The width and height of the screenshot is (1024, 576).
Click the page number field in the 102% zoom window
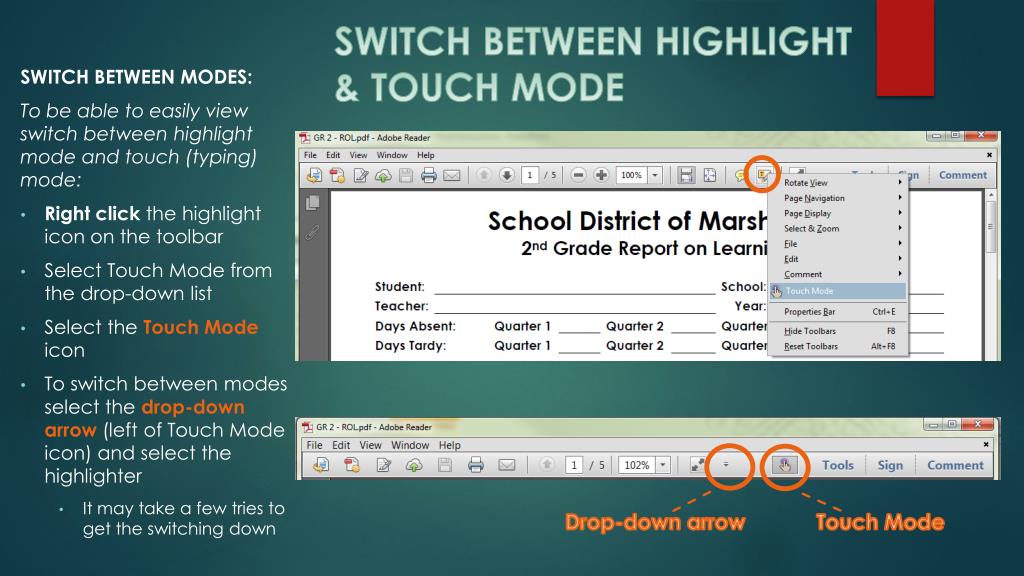(573, 465)
